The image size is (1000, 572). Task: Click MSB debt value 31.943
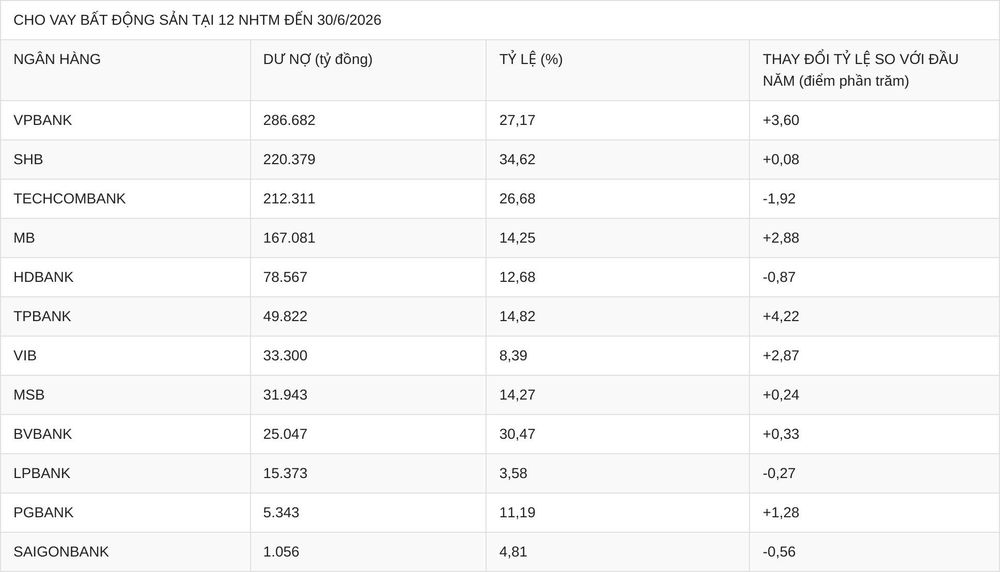pyautogui.click(x=285, y=395)
